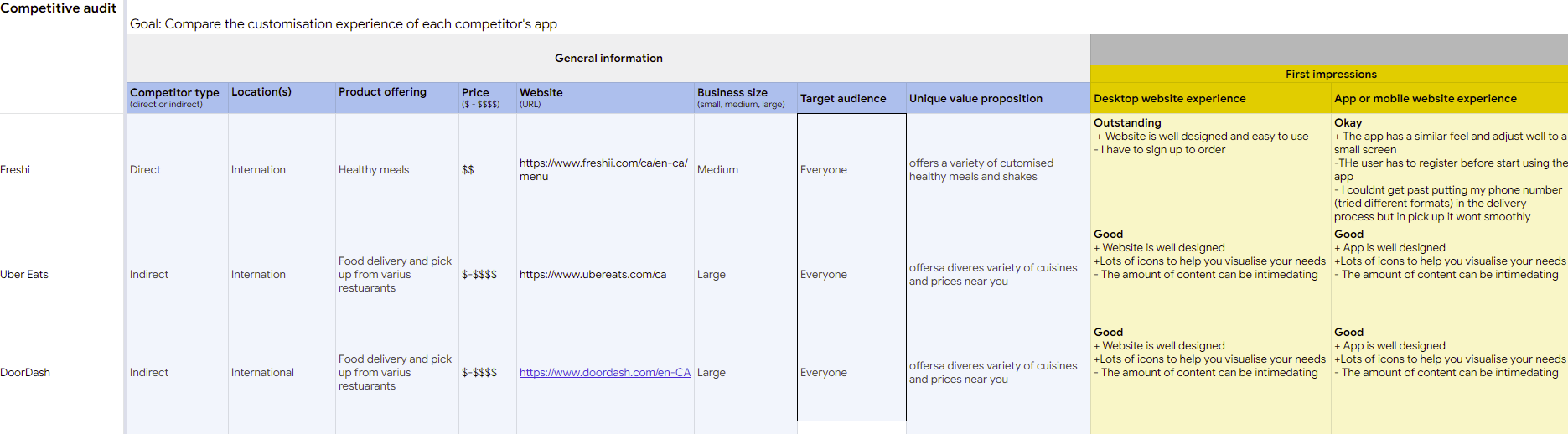Select 'App or mobile website experience' header
The width and height of the screenshot is (1568, 434).
[x=1450, y=98]
